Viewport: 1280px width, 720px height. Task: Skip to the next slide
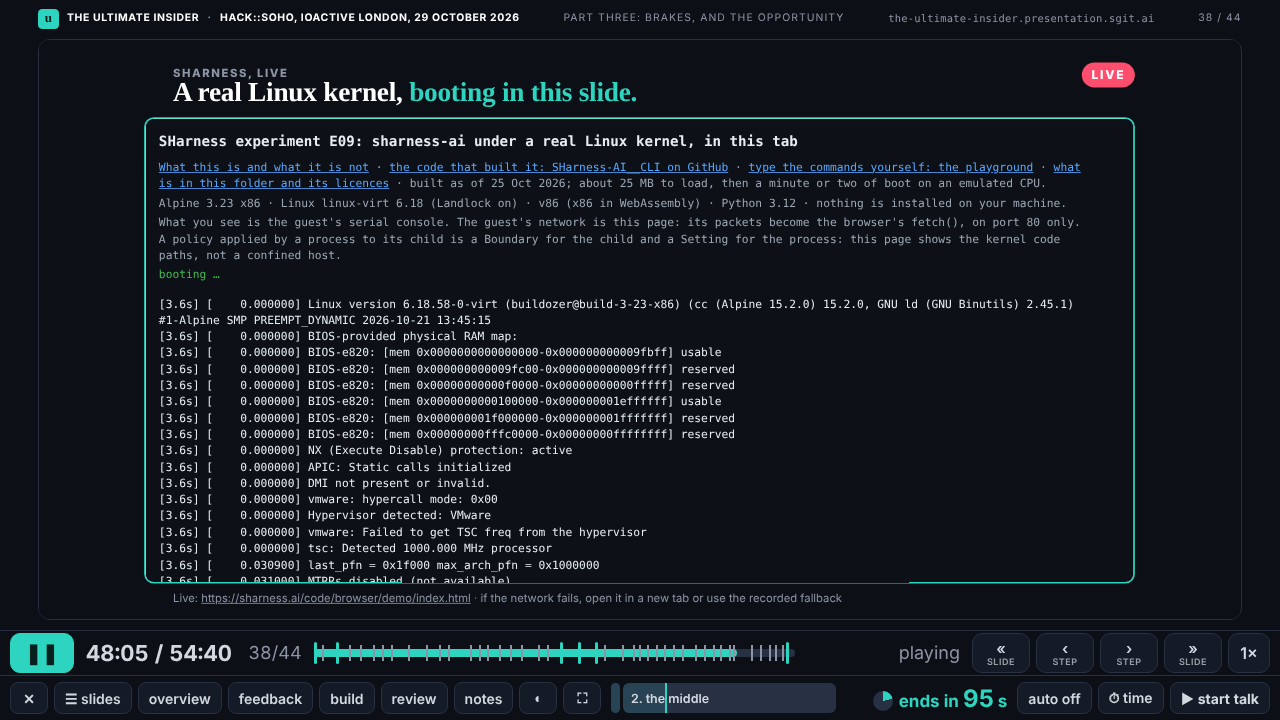pos(1193,653)
